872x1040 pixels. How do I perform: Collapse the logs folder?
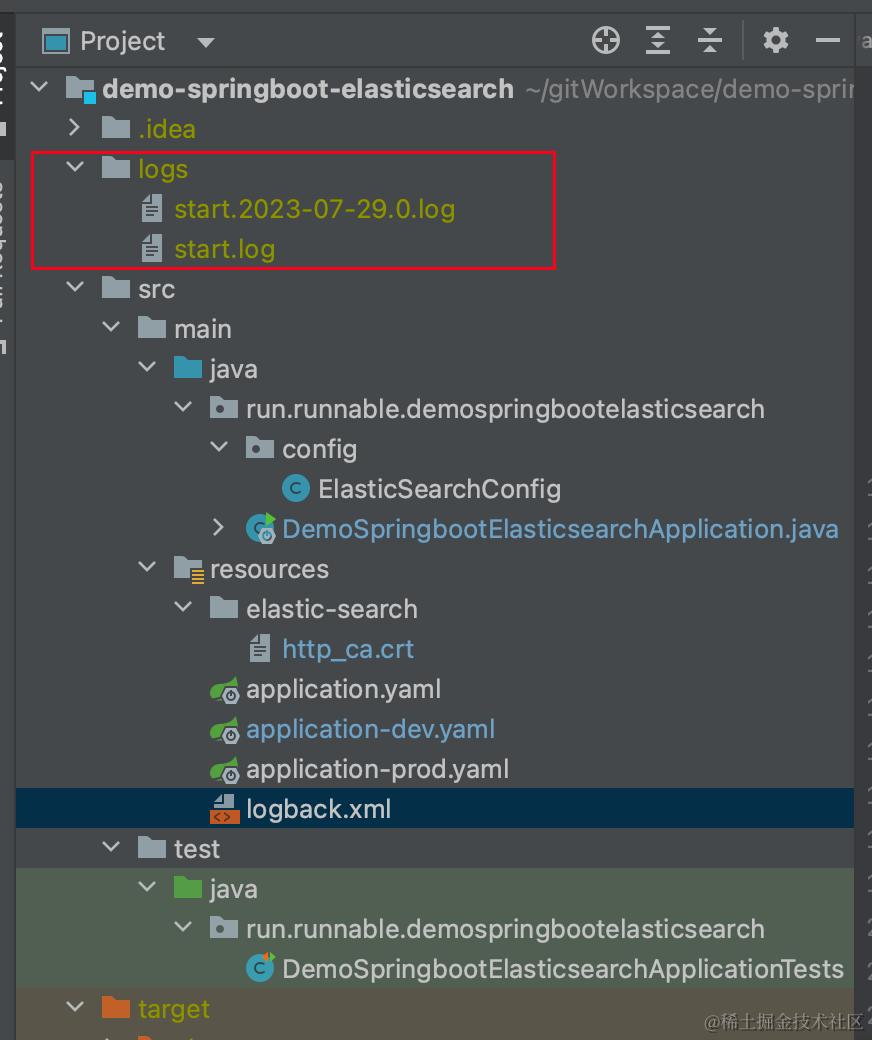click(x=76, y=166)
